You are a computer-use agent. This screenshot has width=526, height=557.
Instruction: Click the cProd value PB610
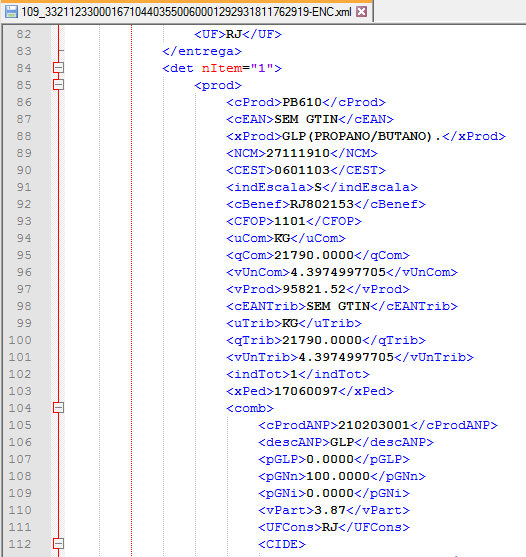pos(302,102)
